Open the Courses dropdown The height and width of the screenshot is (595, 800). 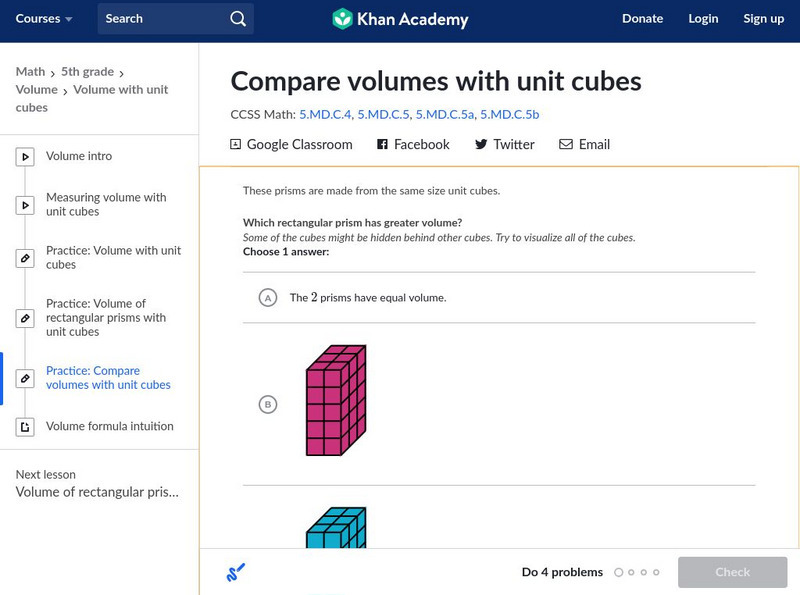[45, 19]
